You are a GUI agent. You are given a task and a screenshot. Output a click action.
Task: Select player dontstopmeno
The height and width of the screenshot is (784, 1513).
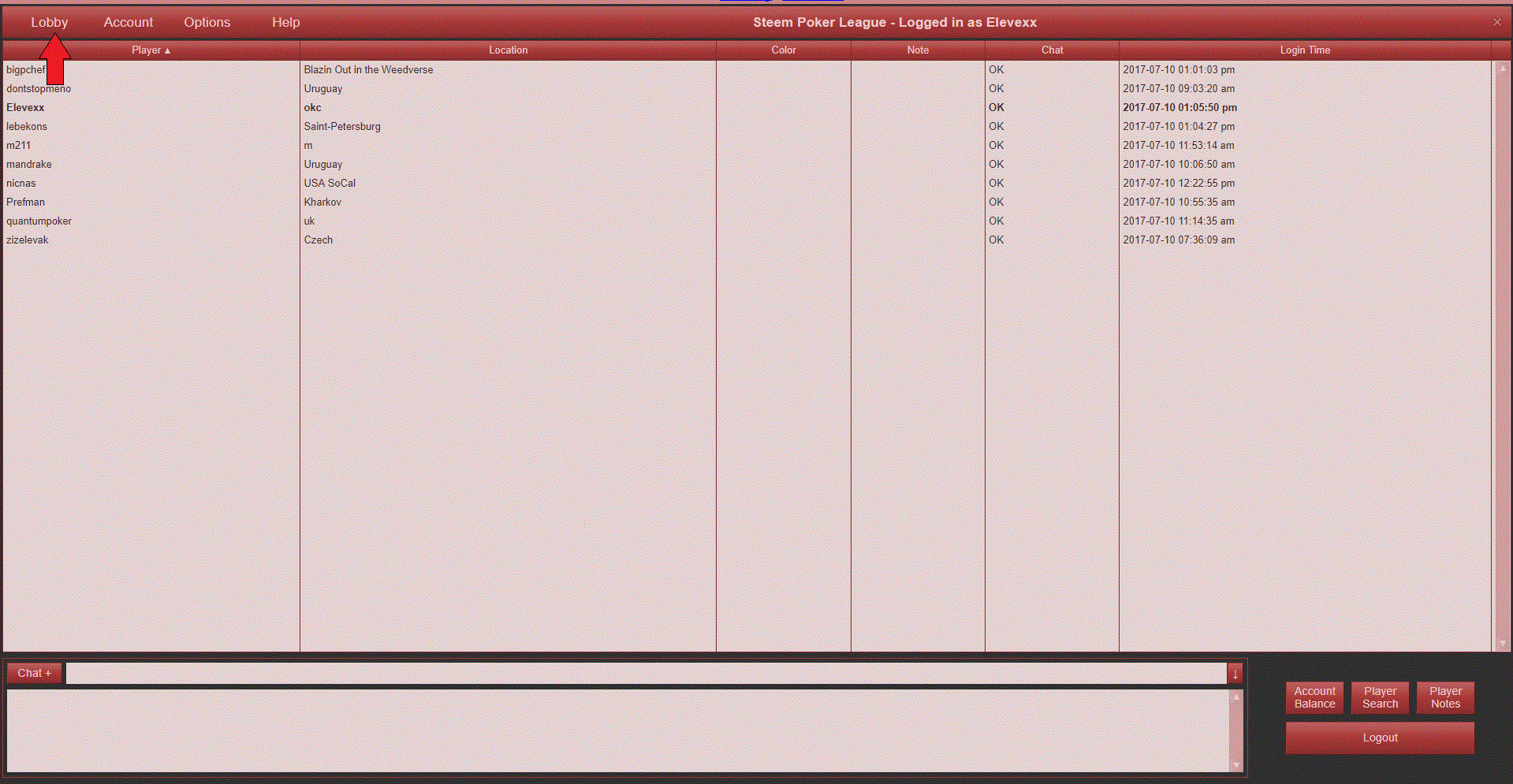point(39,88)
